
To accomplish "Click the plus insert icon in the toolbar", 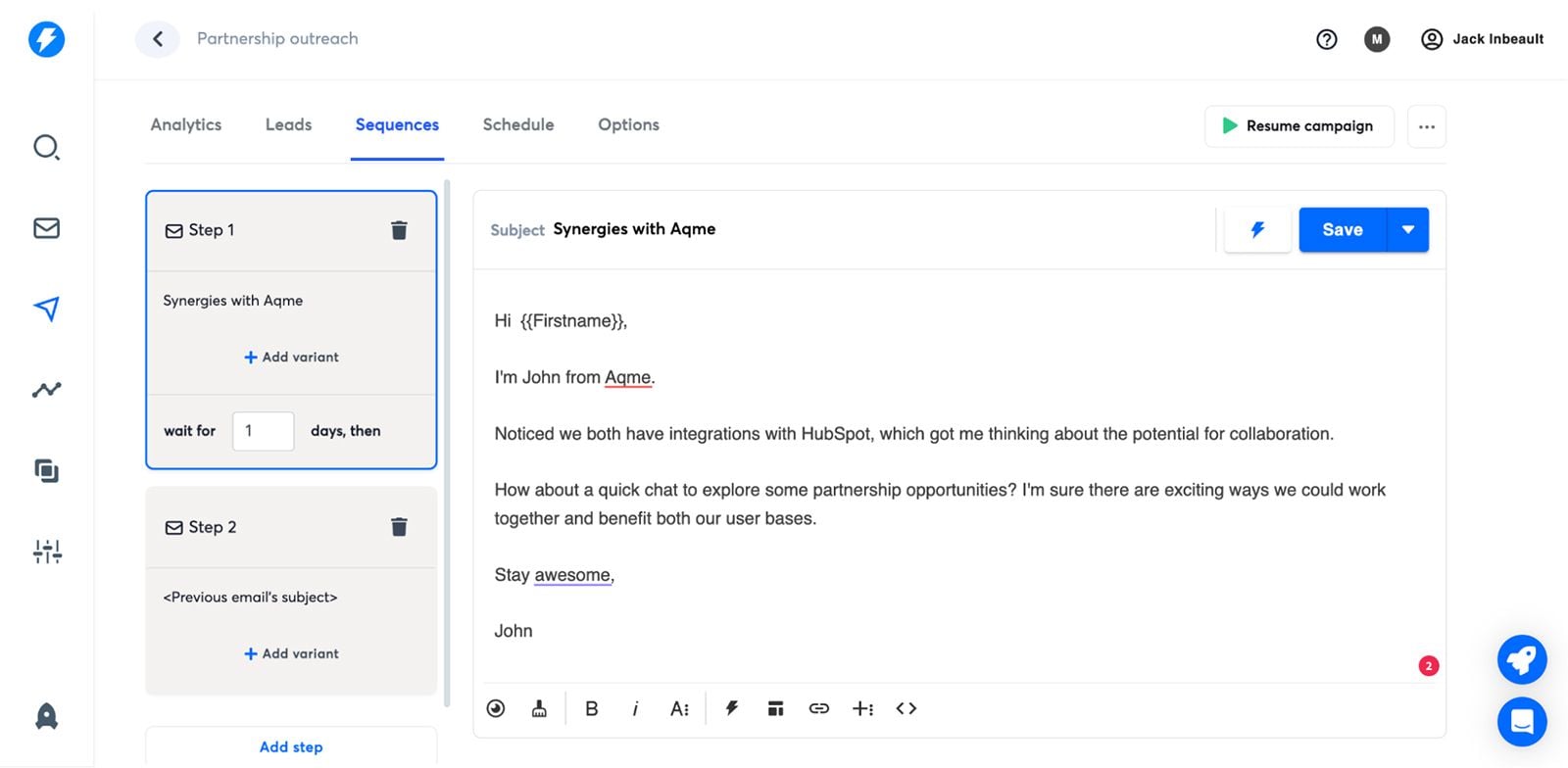I will (862, 708).
